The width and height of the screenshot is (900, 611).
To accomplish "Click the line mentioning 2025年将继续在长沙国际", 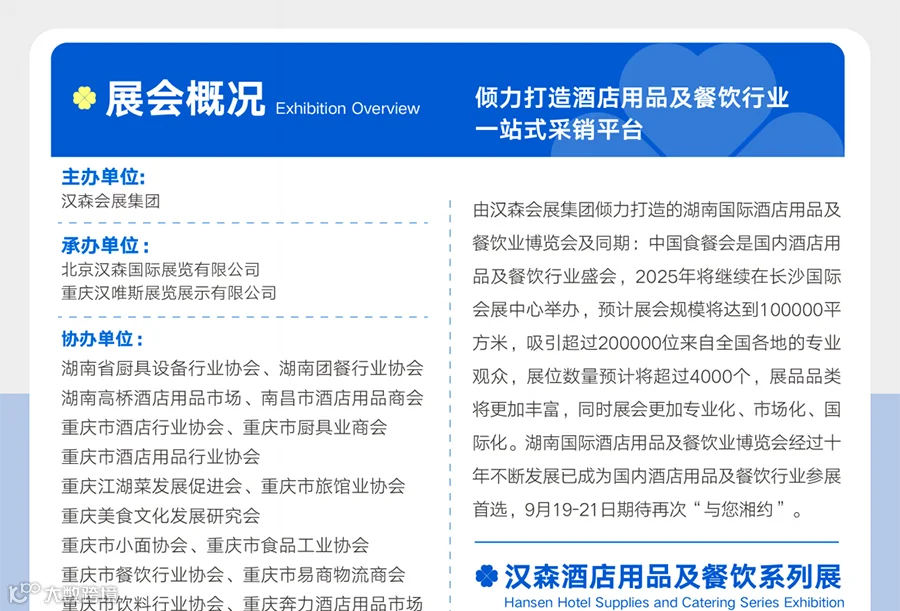I will (657, 276).
